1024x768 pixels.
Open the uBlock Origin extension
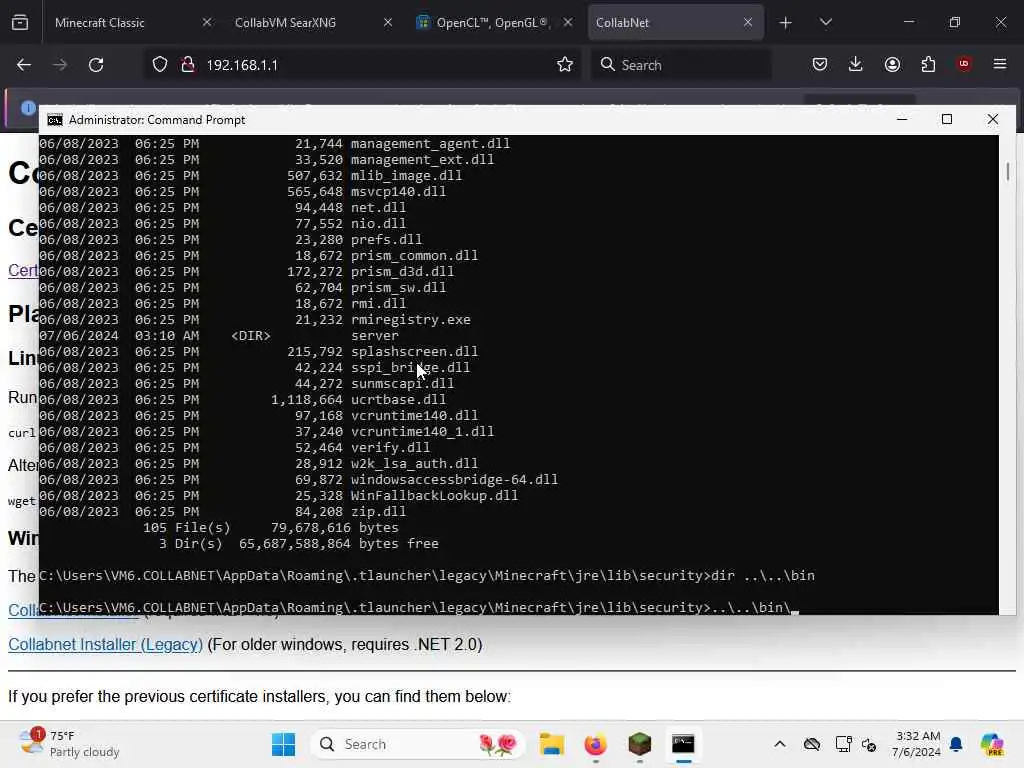click(x=964, y=64)
